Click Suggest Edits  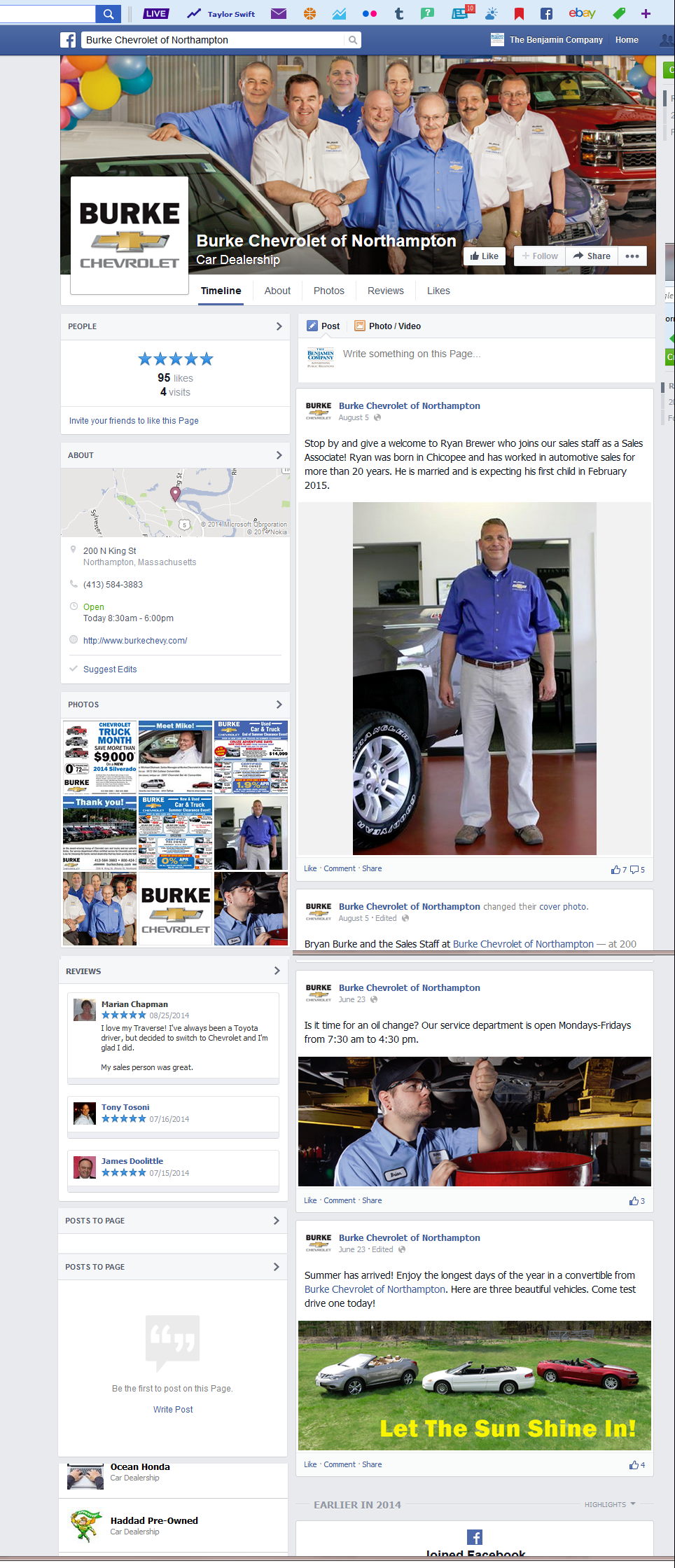pos(110,669)
